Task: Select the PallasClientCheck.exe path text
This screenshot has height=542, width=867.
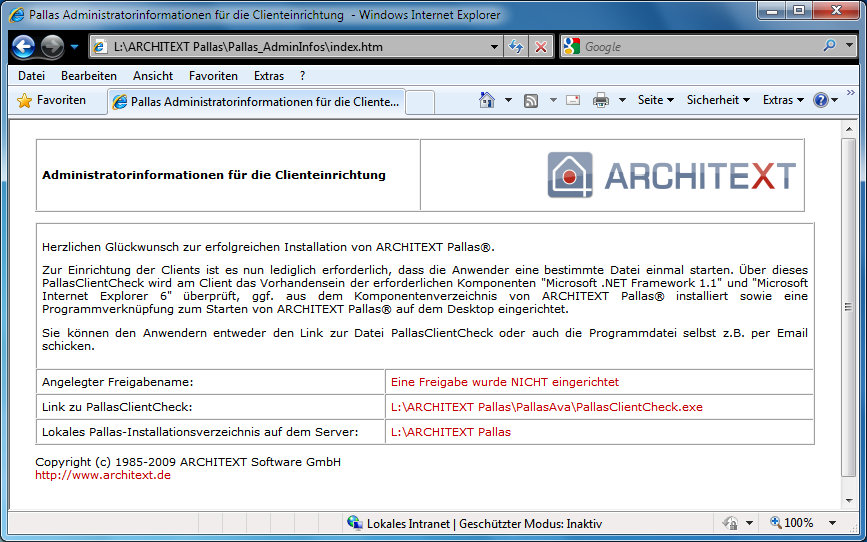Action: [547, 407]
